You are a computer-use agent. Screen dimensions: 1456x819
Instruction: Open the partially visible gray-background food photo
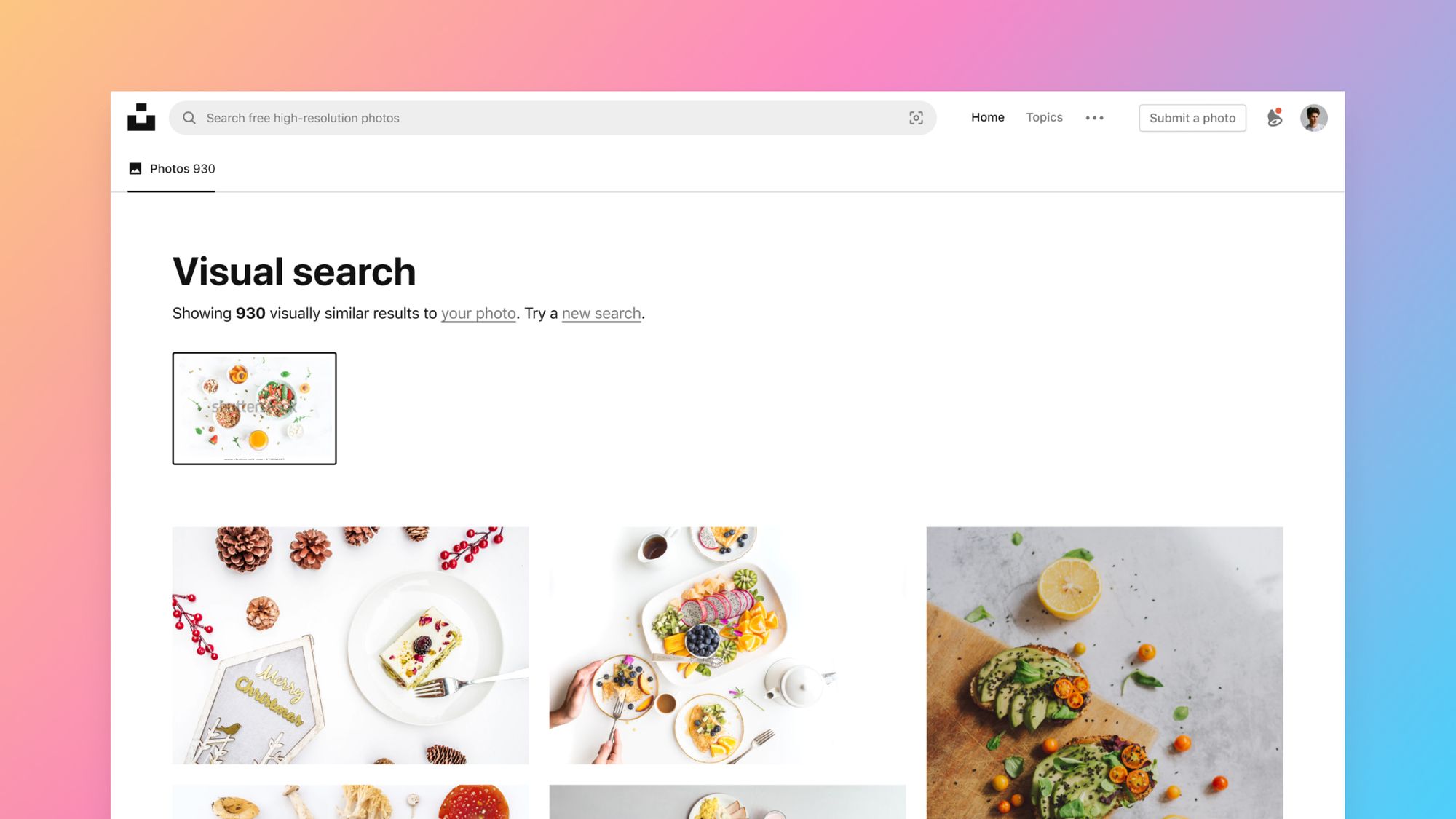[x=727, y=802]
